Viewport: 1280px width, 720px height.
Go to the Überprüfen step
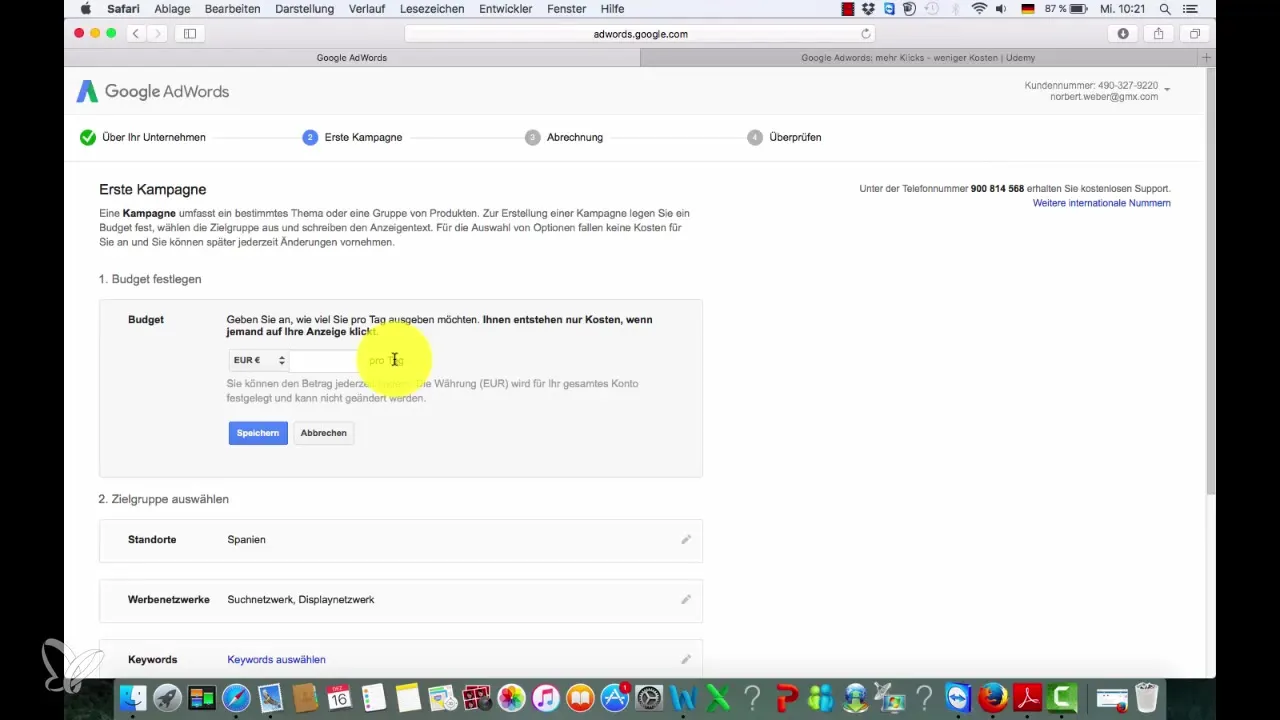coord(784,137)
